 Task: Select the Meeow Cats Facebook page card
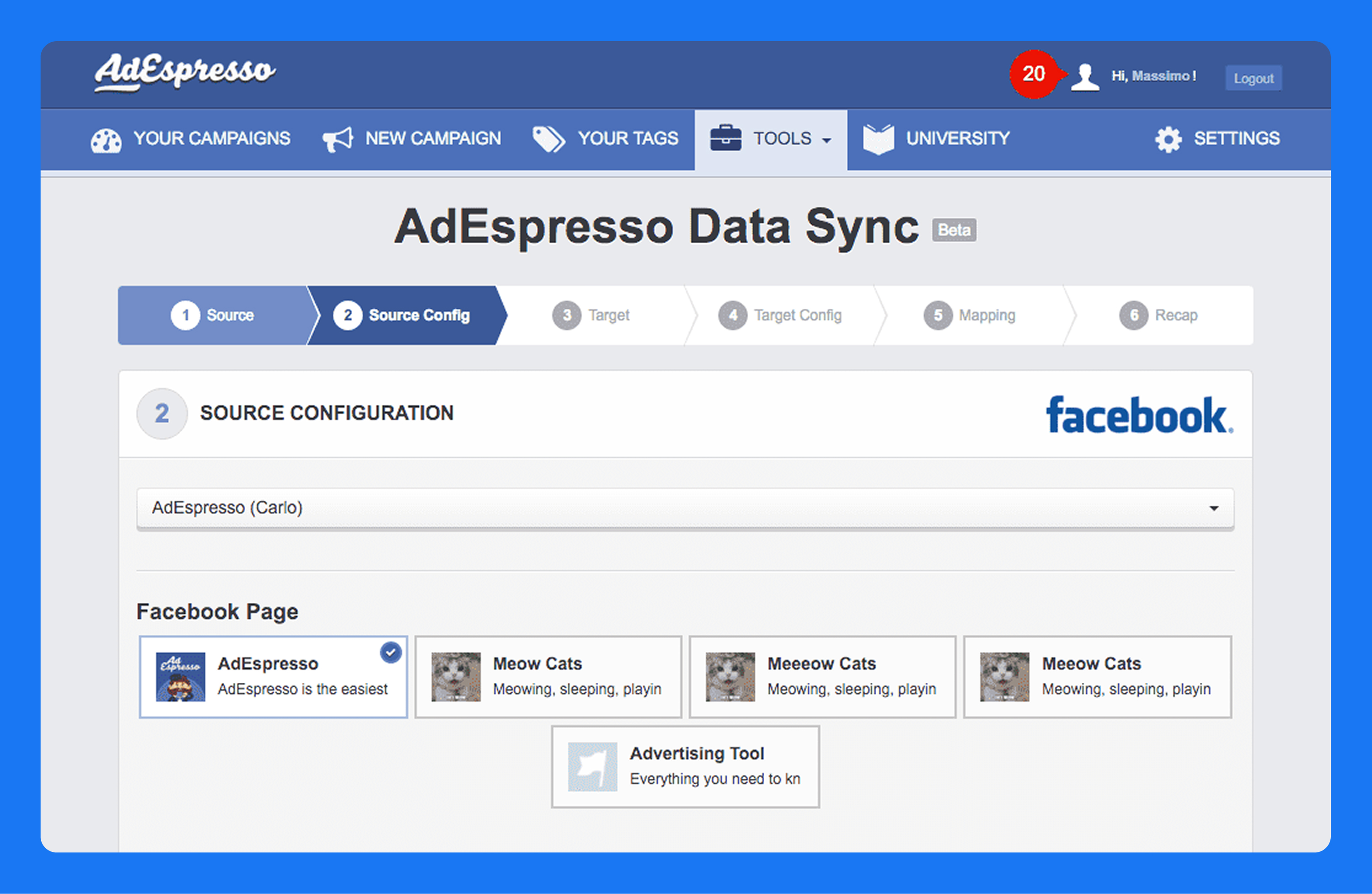[1098, 677]
